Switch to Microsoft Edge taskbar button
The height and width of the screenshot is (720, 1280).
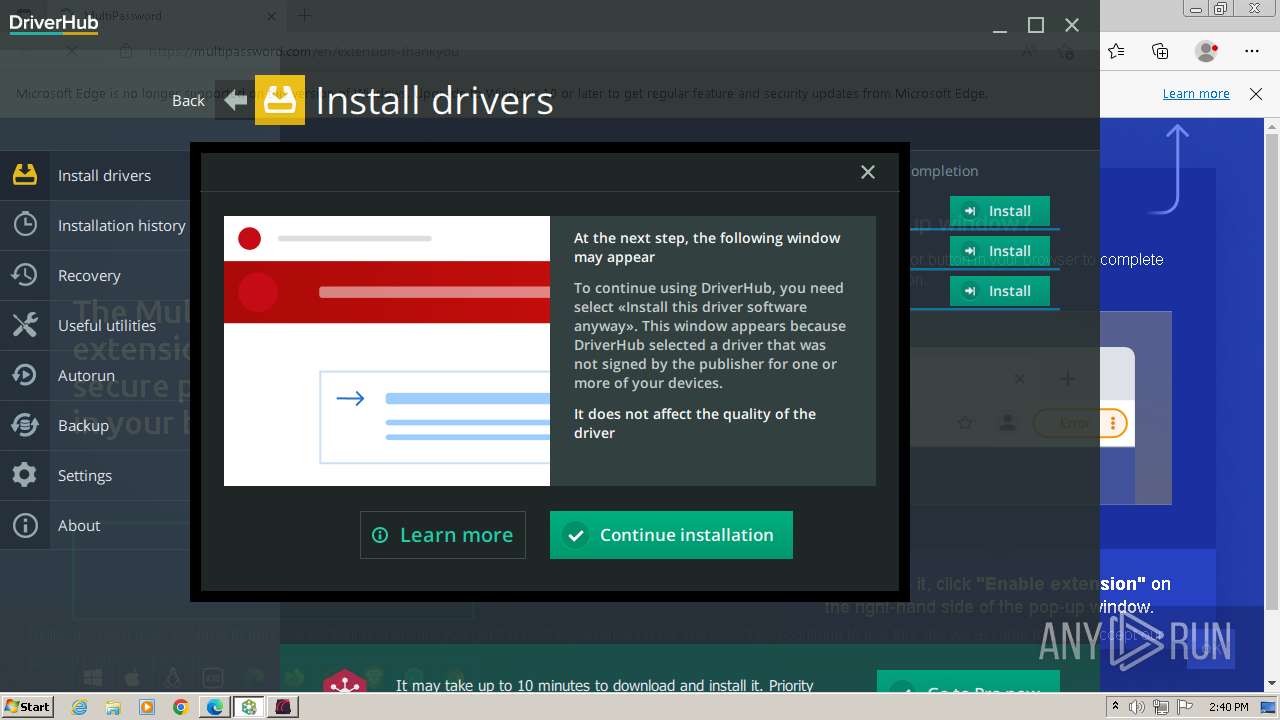click(214, 707)
